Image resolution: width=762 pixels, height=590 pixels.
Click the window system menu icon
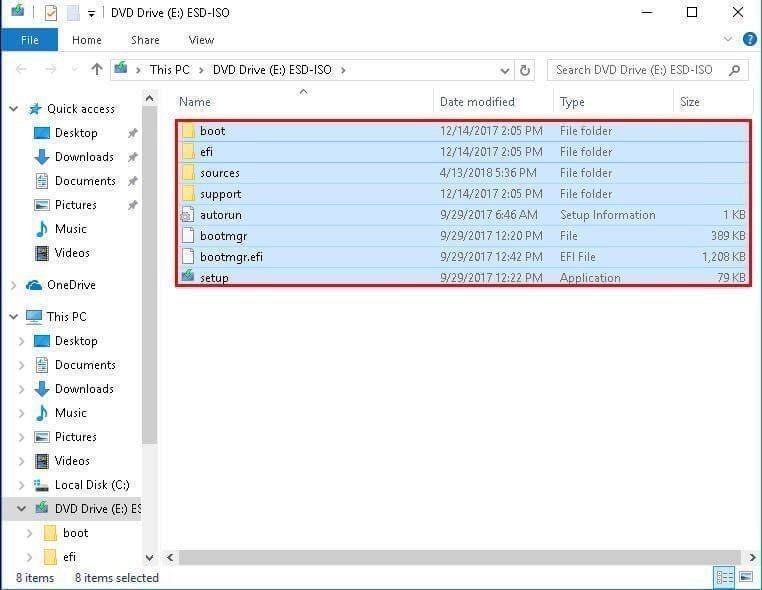tap(18, 11)
